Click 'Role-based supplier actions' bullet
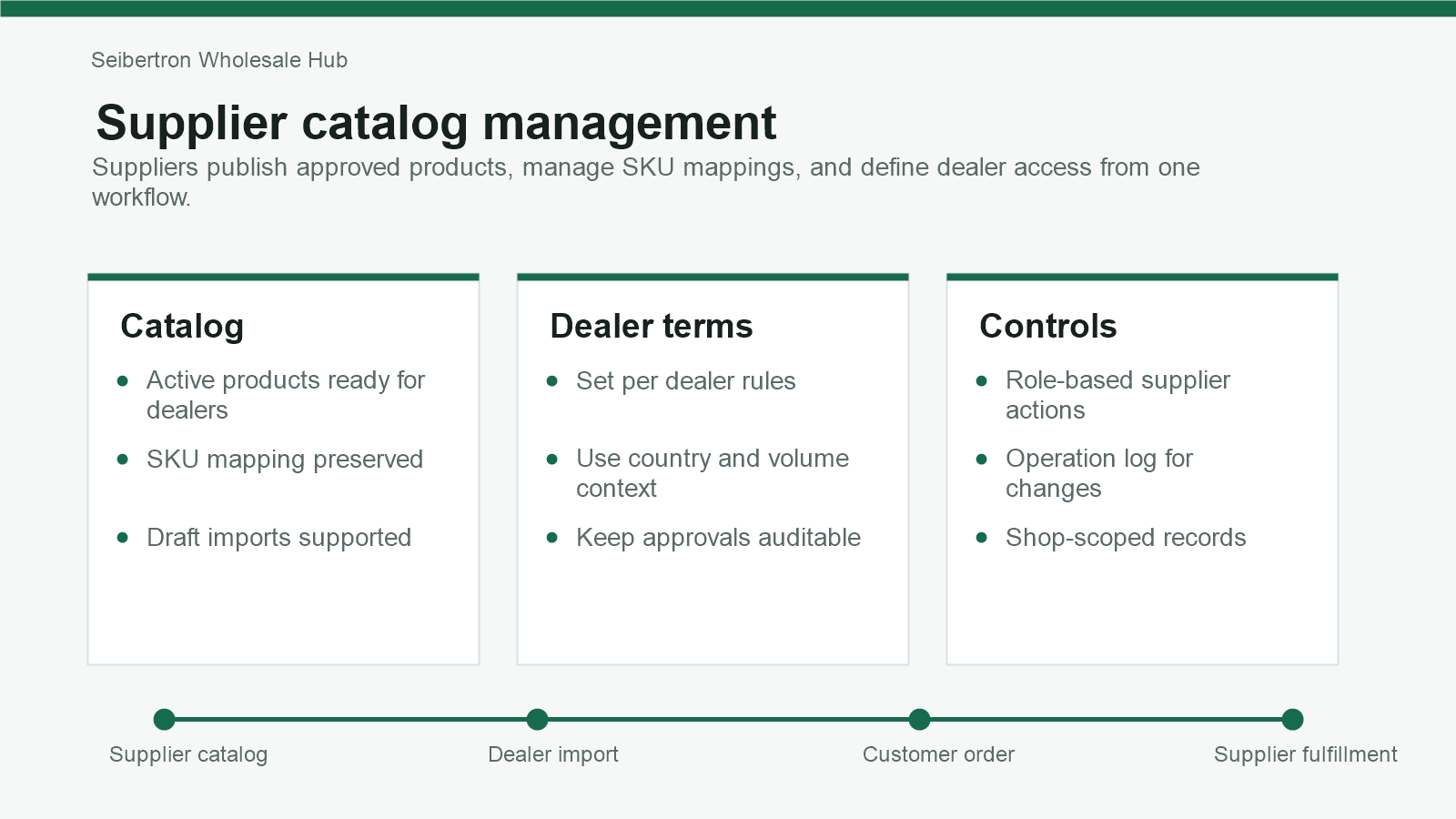The height and width of the screenshot is (819, 1456). point(1117,395)
